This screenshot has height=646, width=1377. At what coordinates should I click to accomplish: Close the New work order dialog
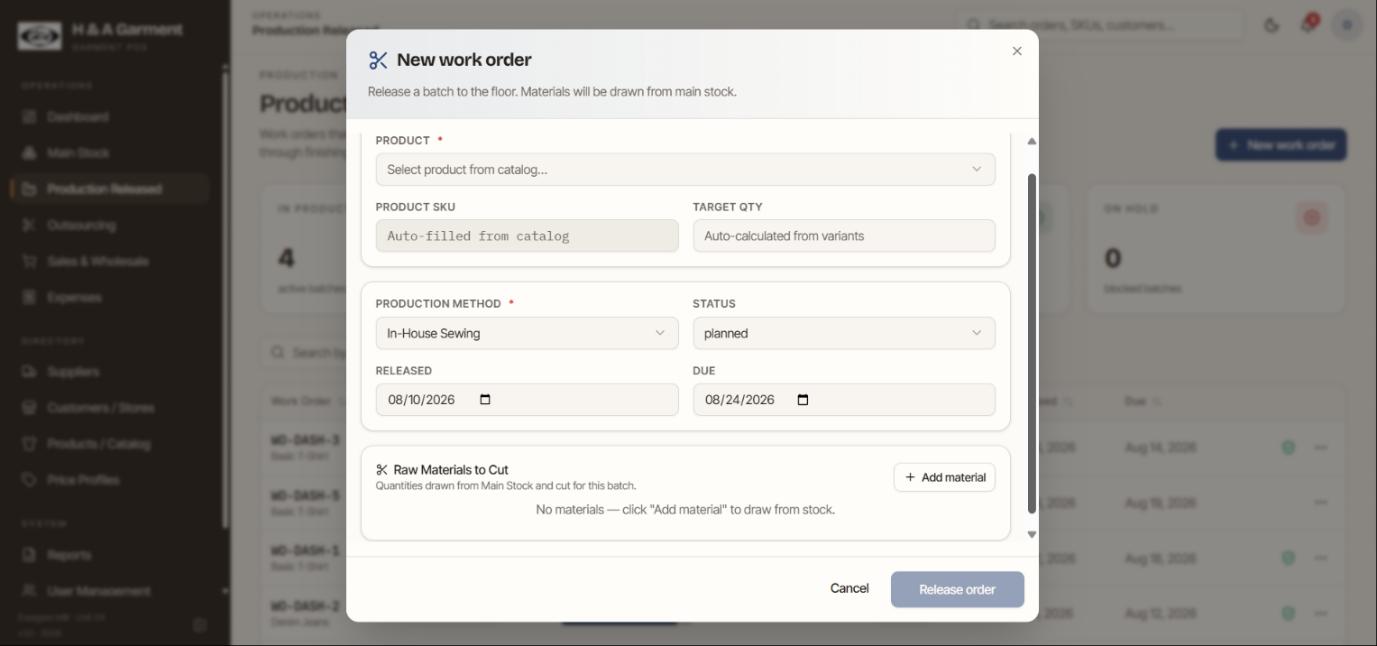tap(1017, 51)
